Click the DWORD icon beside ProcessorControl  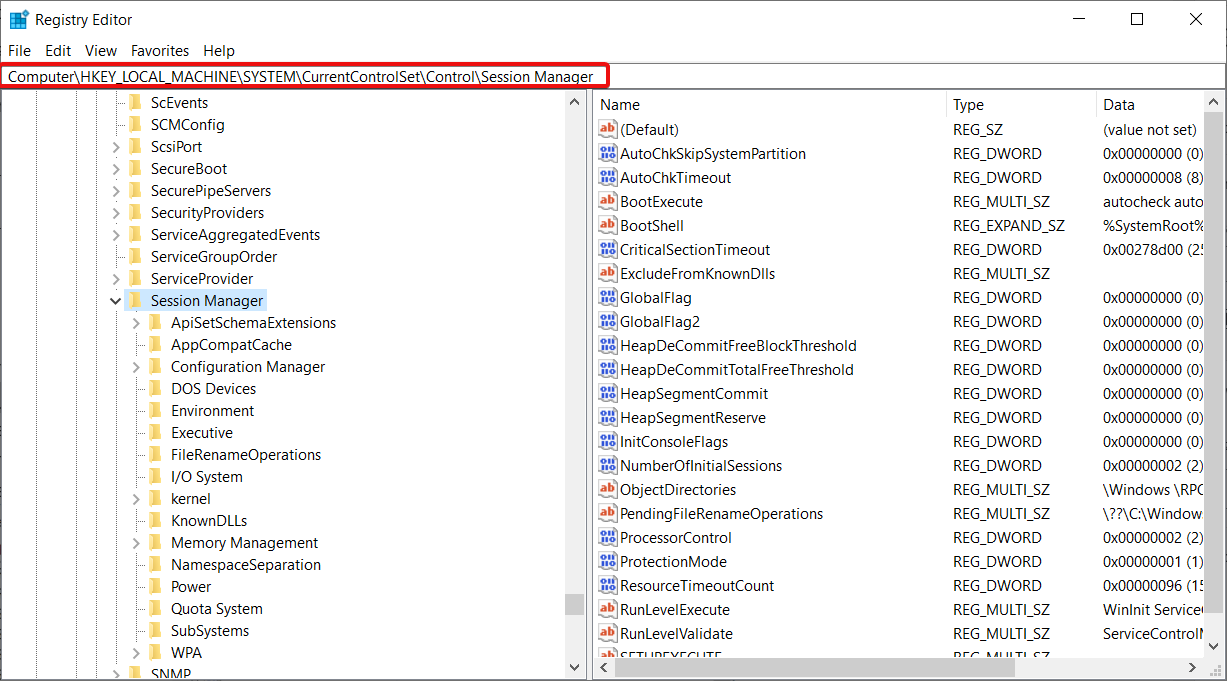pos(607,537)
